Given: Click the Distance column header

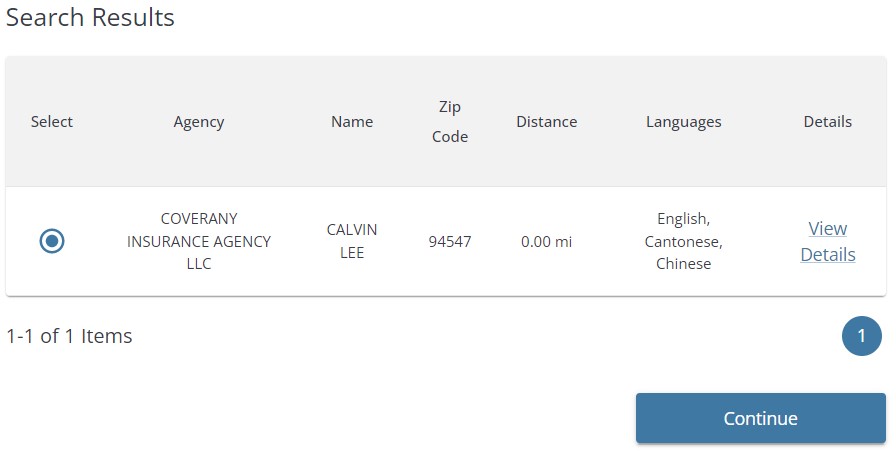Looking at the screenshot, I should (x=546, y=122).
